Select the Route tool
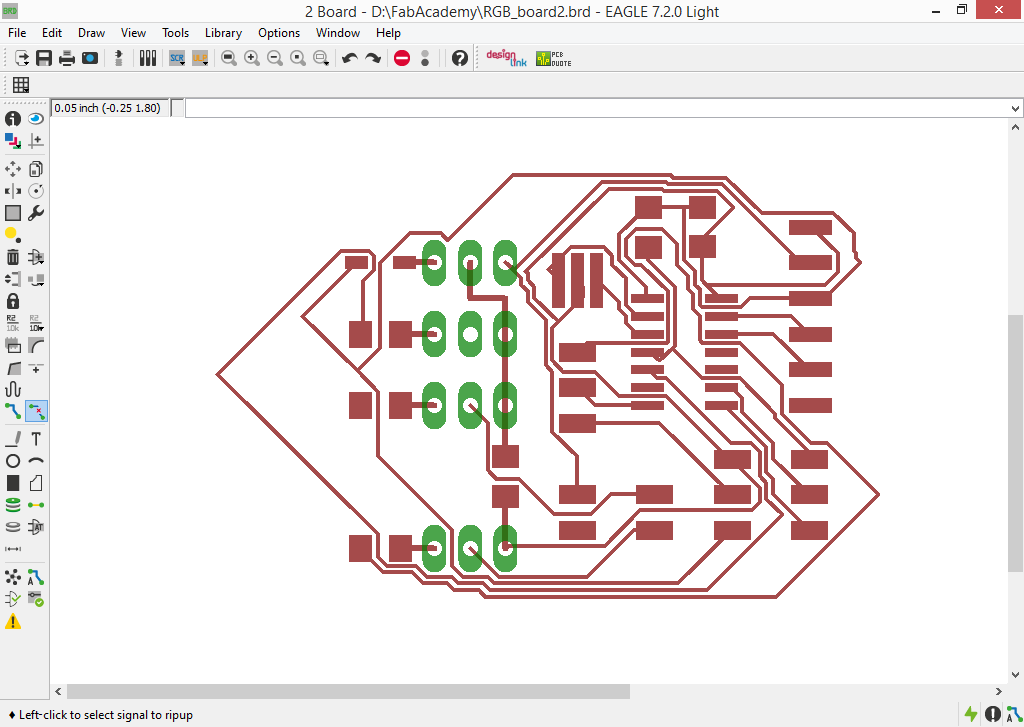 [12, 412]
